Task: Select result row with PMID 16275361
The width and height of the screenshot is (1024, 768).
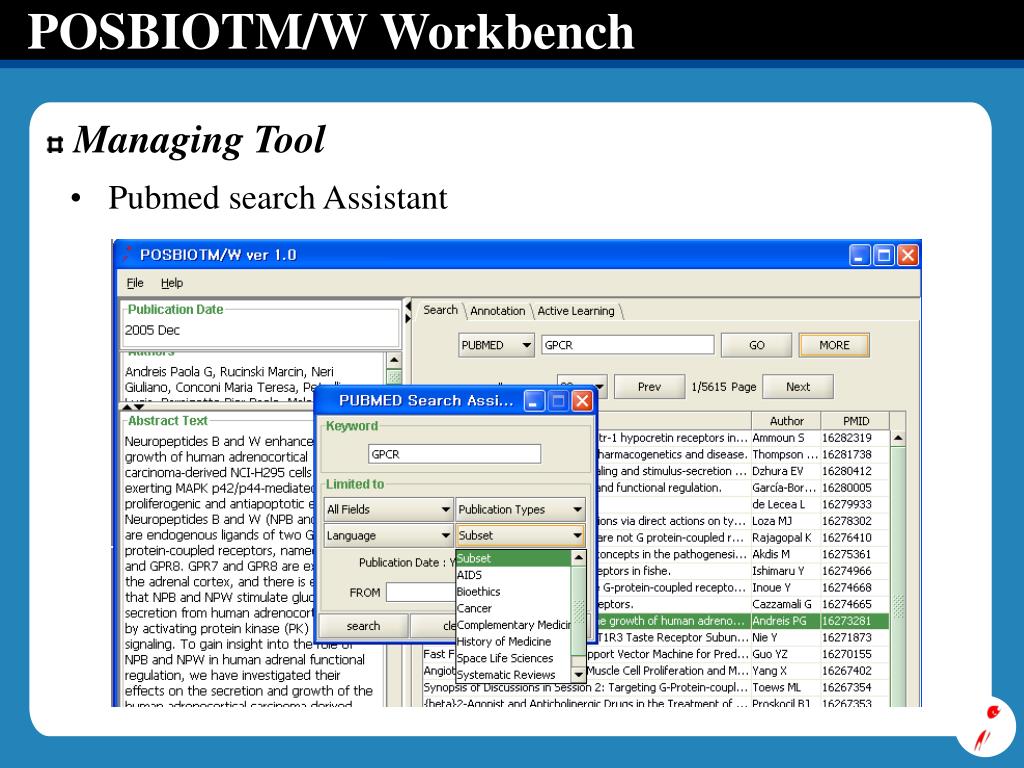Action: (743, 554)
